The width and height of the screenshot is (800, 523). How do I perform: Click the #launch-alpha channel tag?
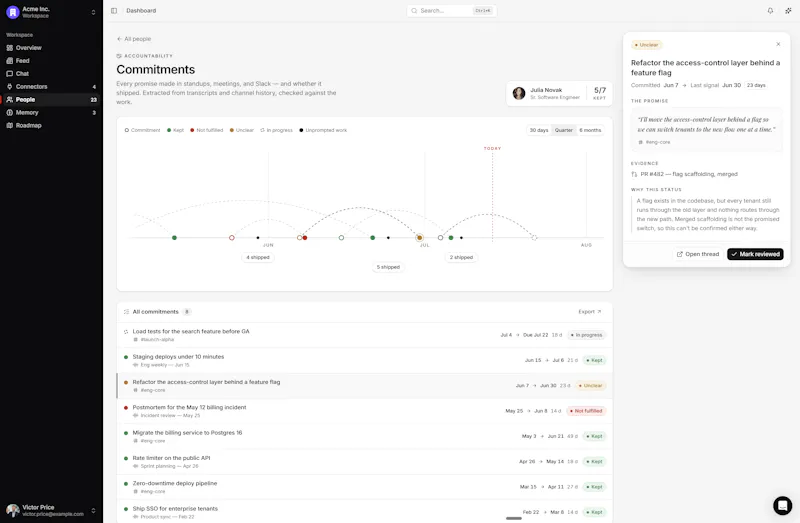(x=154, y=339)
